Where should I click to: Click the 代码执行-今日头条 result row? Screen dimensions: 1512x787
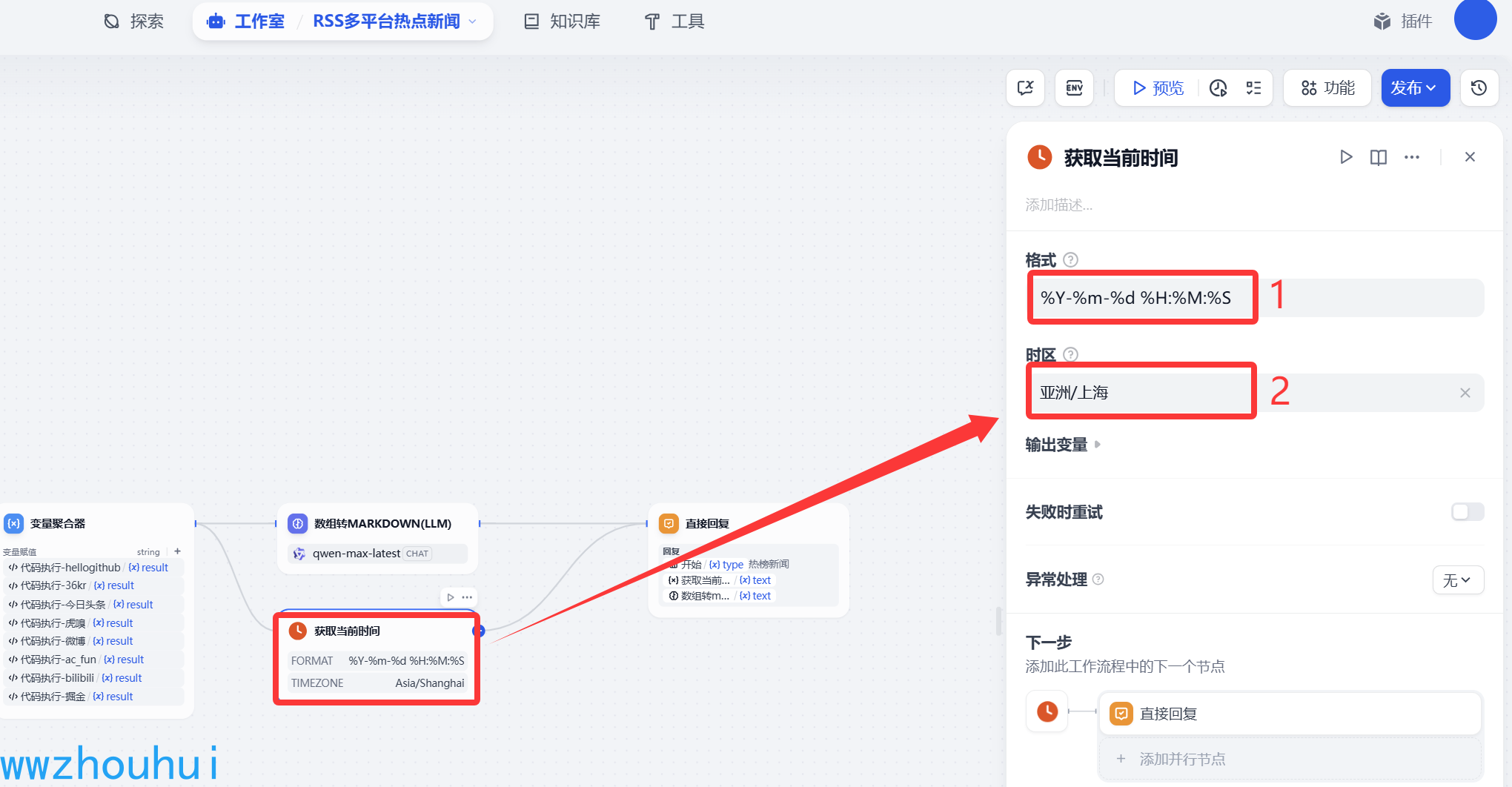pyautogui.click(x=93, y=605)
